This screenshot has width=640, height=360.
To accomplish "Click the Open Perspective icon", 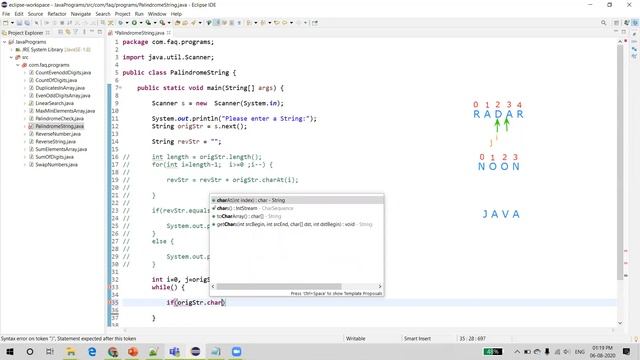I will pyautogui.click(x=617, y=23).
